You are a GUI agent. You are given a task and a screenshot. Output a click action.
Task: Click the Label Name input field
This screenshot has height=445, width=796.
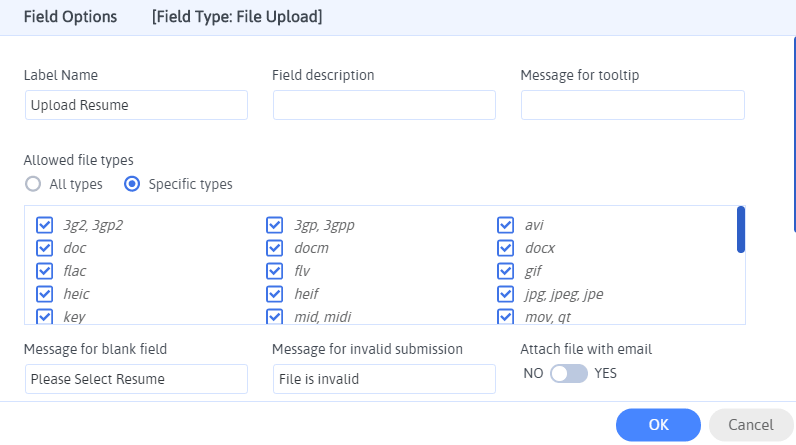coord(137,105)
